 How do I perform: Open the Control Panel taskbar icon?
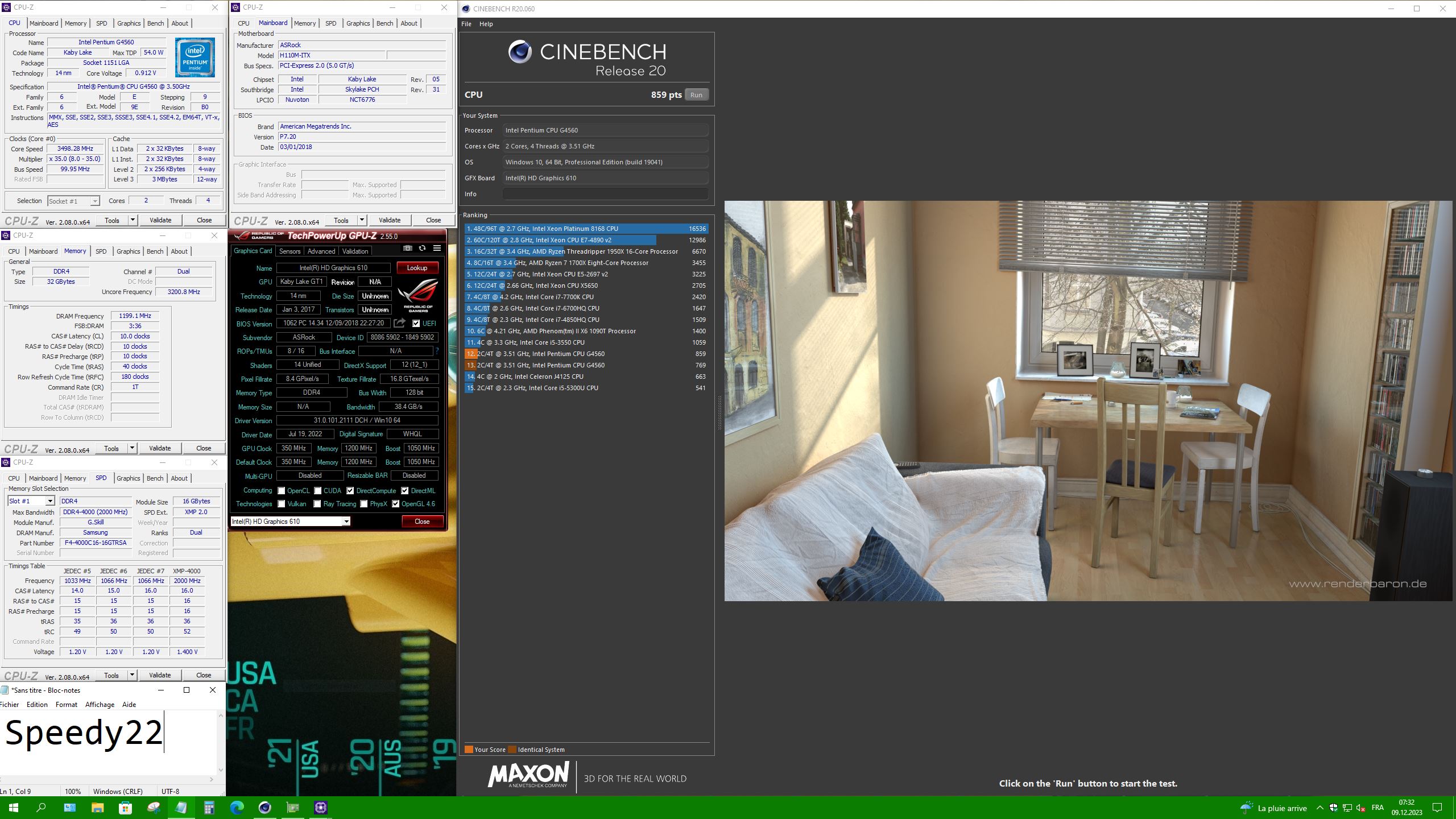(69, 808)
